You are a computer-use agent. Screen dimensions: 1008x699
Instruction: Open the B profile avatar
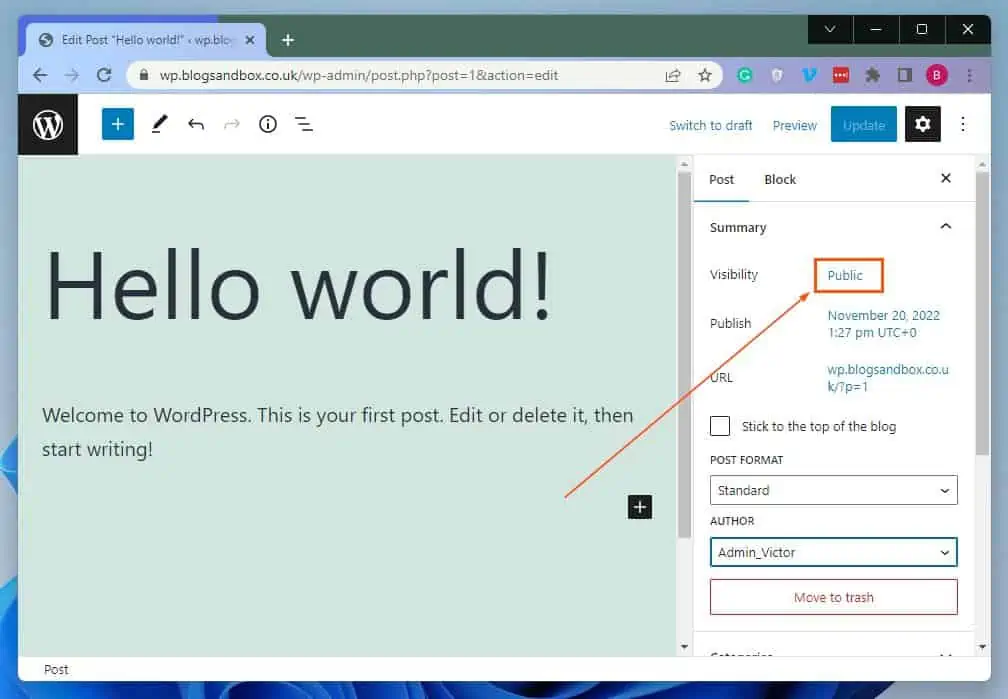937,75
